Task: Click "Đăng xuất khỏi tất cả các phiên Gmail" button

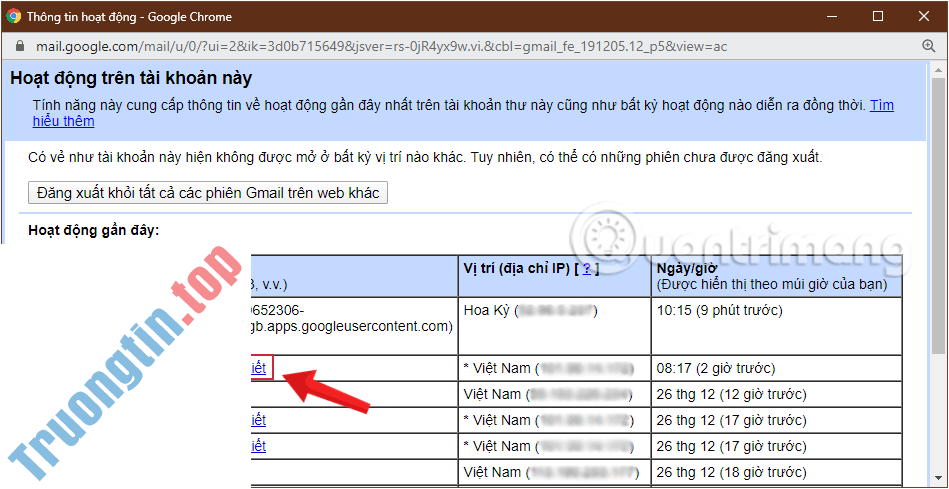Action: [x=208, y=193]
